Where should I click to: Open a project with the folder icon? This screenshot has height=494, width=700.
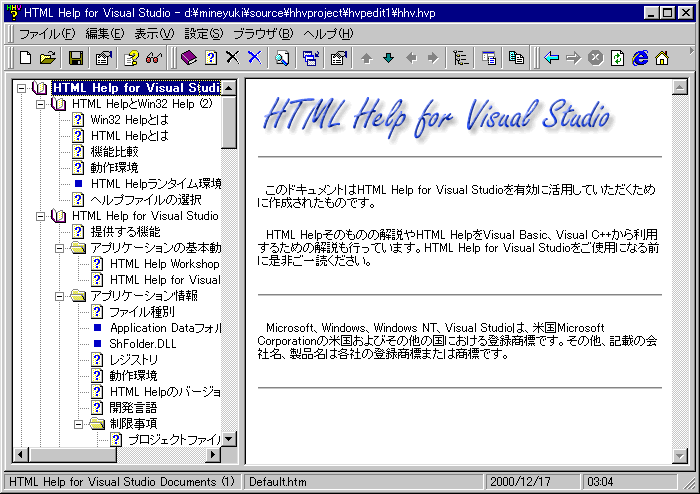tap(48, 58)
